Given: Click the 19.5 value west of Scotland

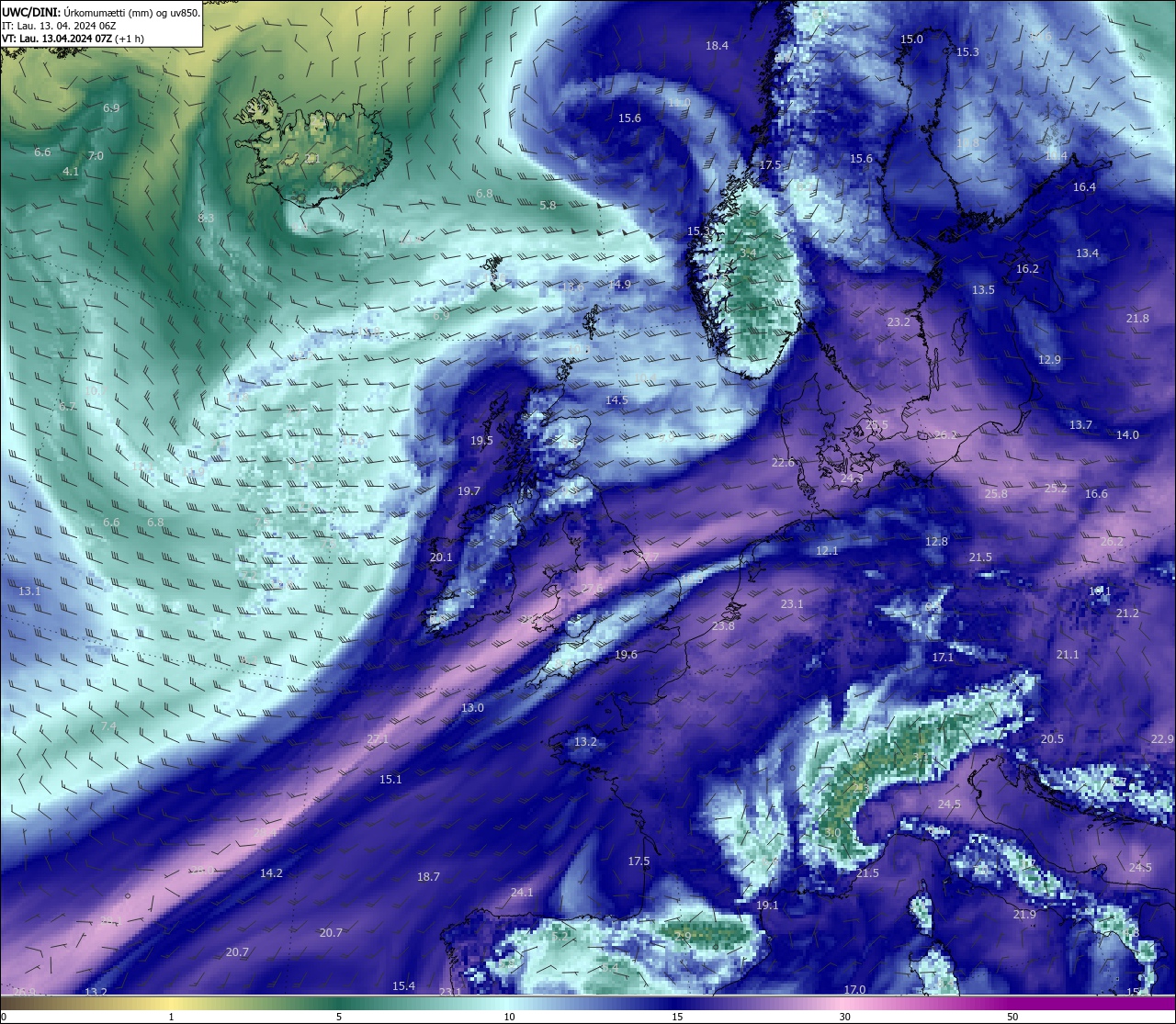Looking at the screenshot, I should (481, 441).
